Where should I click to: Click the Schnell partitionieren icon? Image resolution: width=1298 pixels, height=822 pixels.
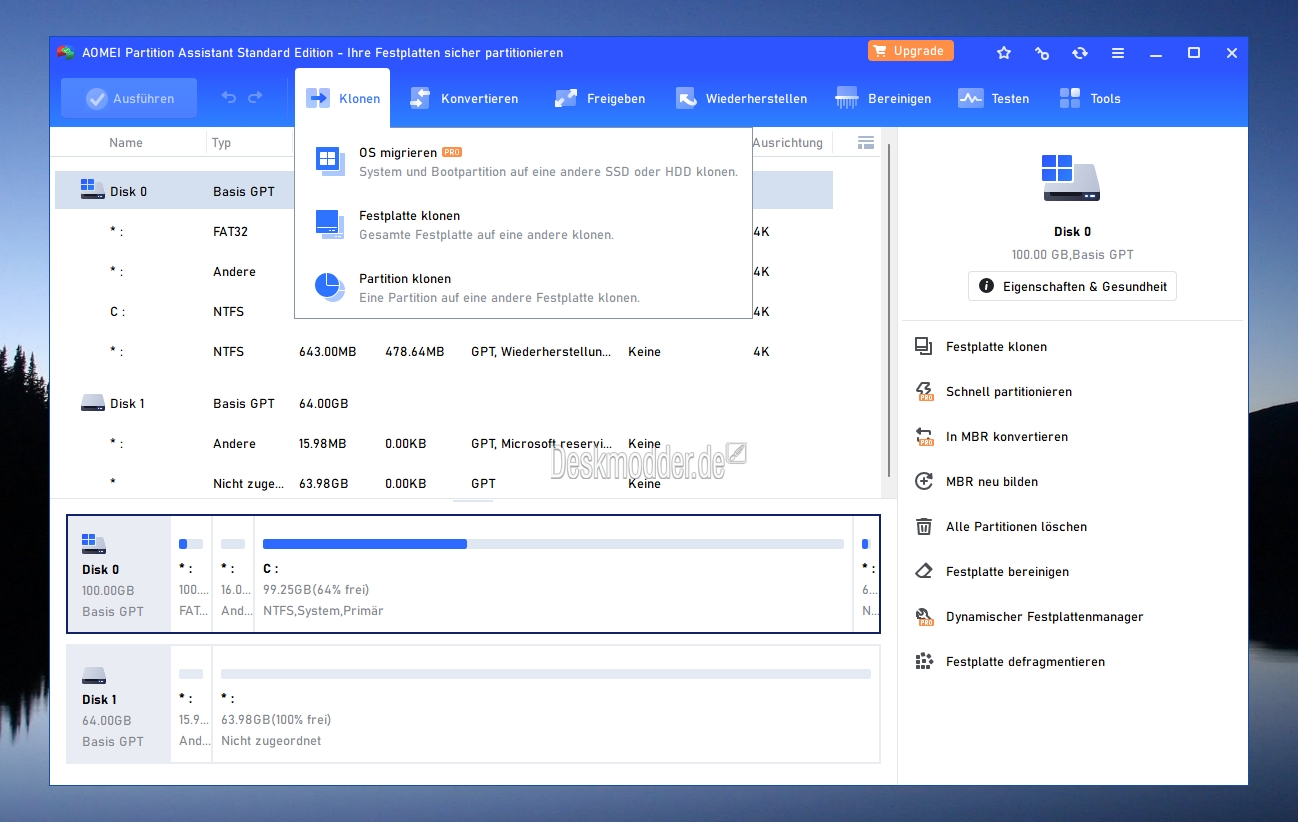coord(924,391)
